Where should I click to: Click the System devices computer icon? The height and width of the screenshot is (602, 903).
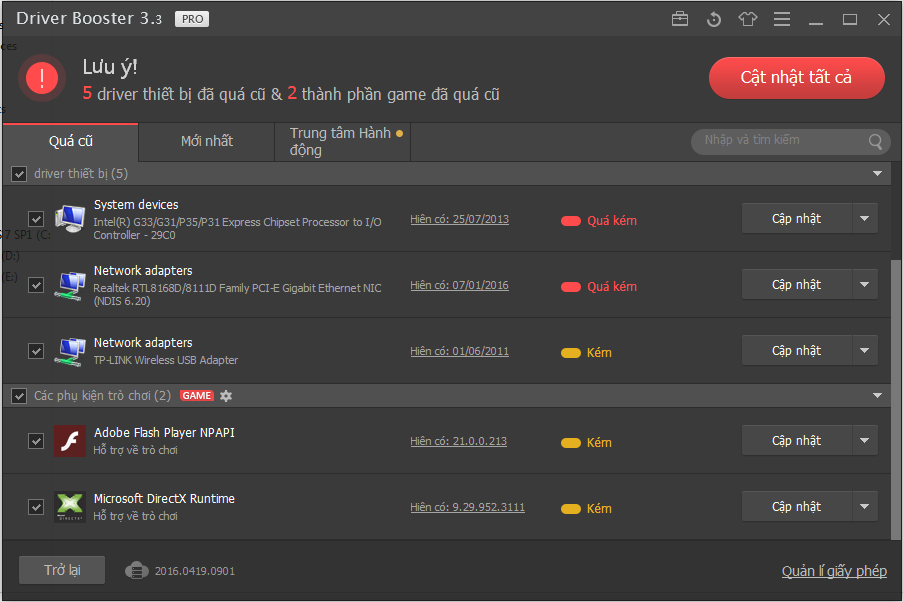(x=70, y=219)
